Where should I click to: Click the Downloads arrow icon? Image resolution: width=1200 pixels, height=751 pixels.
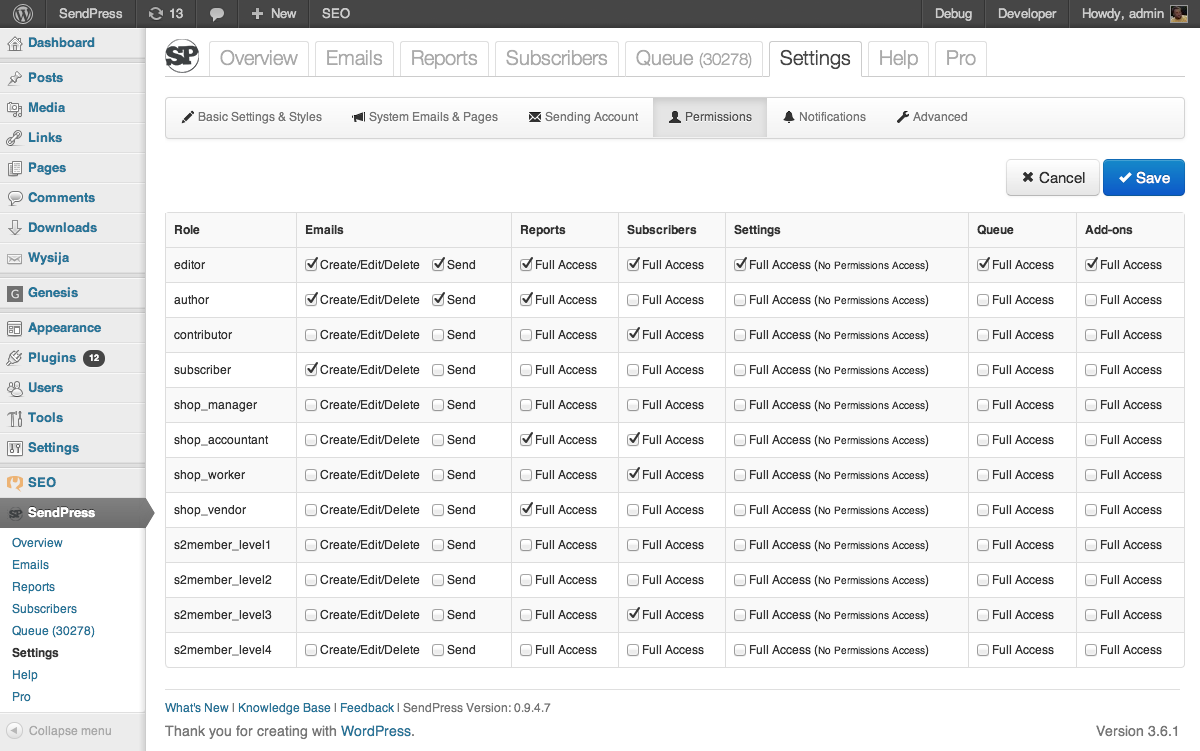pyautogui.click(x=15, y=228)
